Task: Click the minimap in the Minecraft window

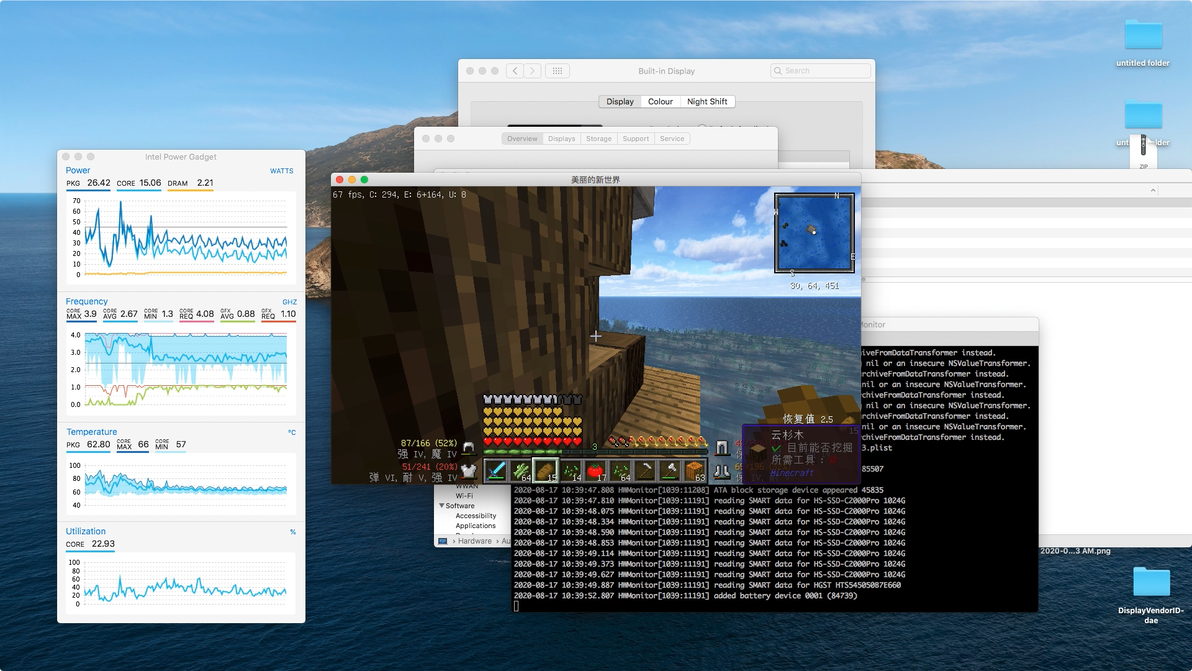Action: pyautogui.click(x=814, y=233)
